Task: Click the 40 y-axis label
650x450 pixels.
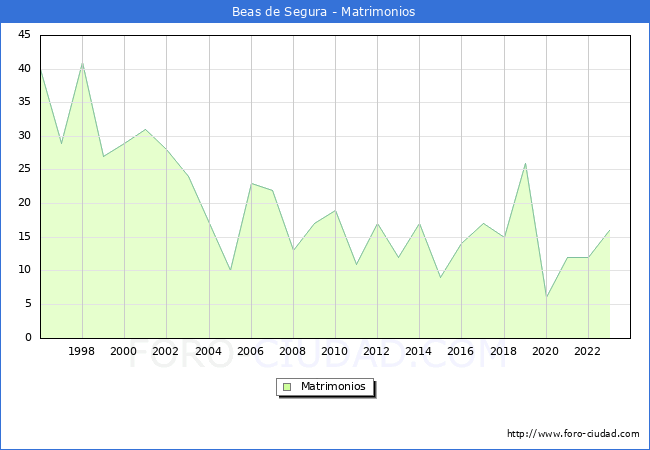Action: pyautogui.click(x=24, y=68)
